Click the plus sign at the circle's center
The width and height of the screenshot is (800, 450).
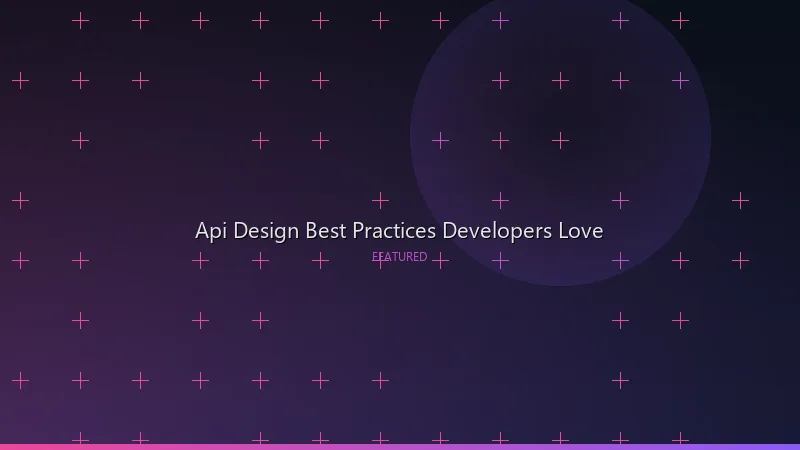click(560, 140)
